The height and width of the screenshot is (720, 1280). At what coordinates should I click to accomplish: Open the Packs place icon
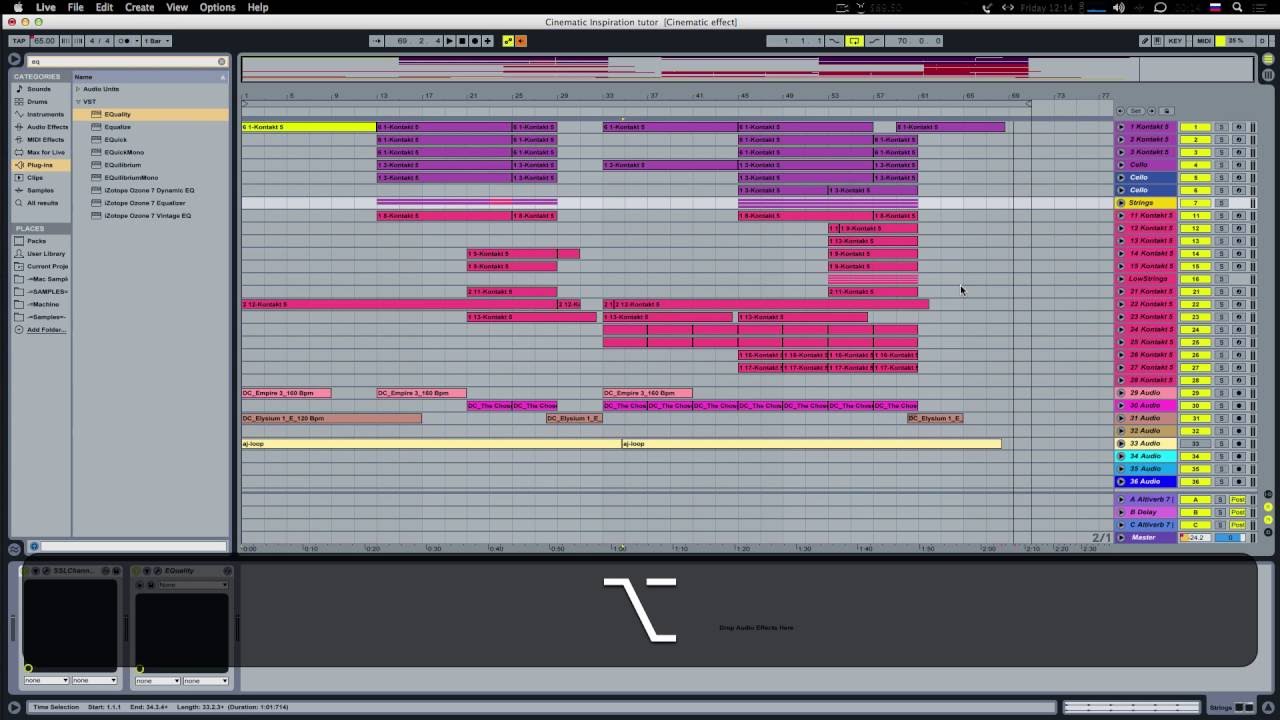pos(19,241)
